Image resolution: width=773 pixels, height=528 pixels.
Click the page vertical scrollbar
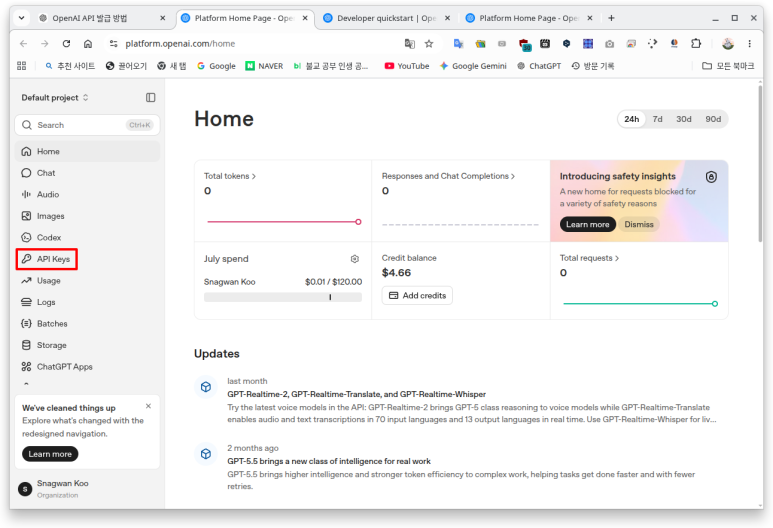(760, 163)
